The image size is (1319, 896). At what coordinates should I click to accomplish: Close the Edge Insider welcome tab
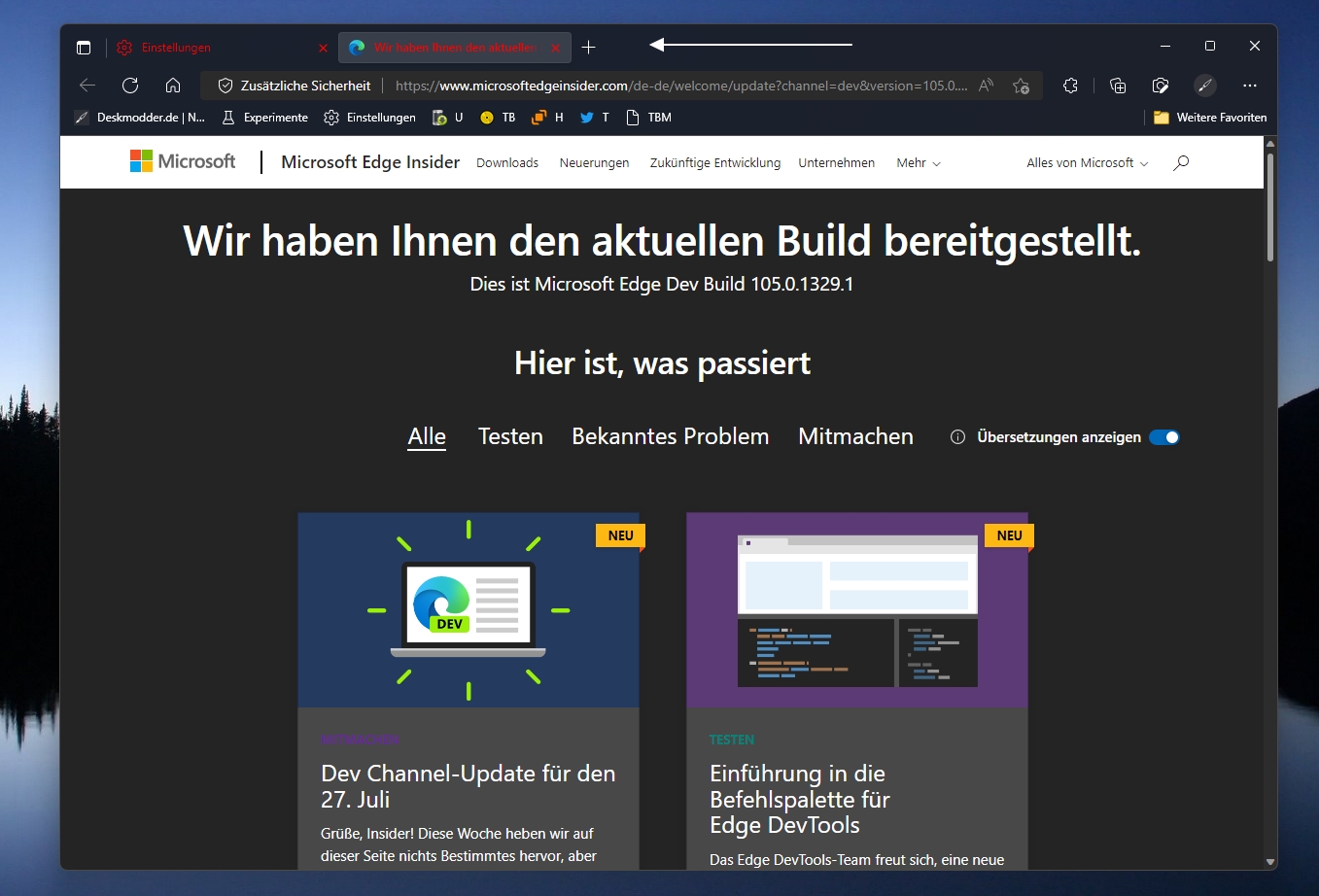click(556, 48)
